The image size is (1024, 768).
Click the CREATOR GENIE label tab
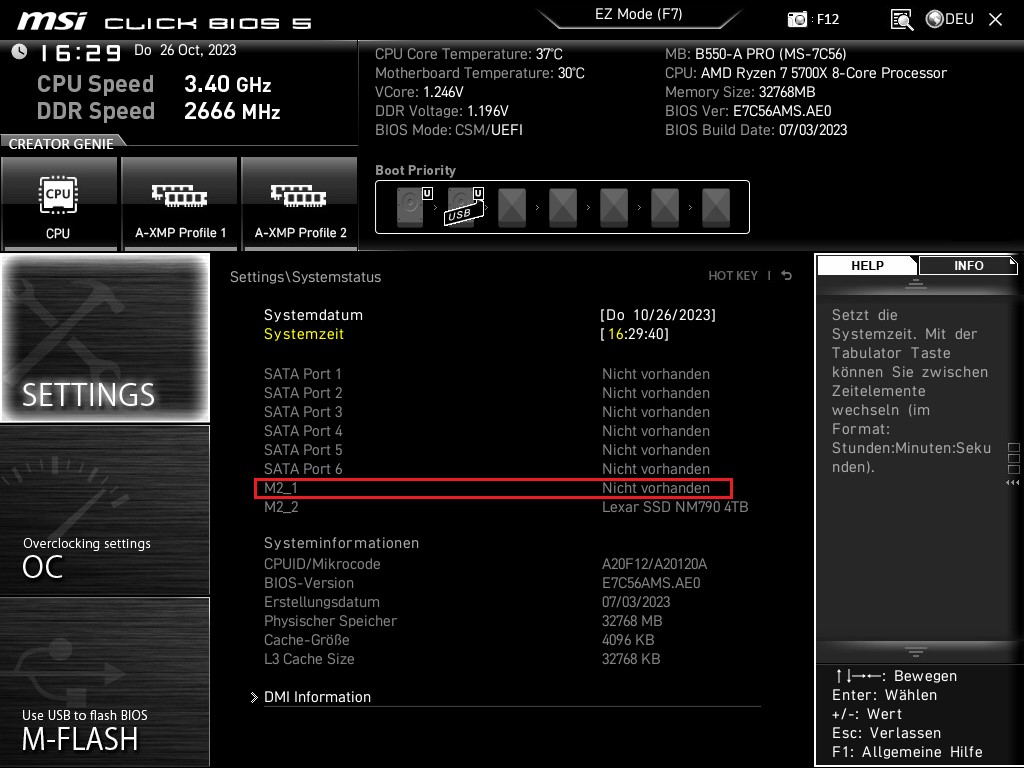tap(61, 144)
